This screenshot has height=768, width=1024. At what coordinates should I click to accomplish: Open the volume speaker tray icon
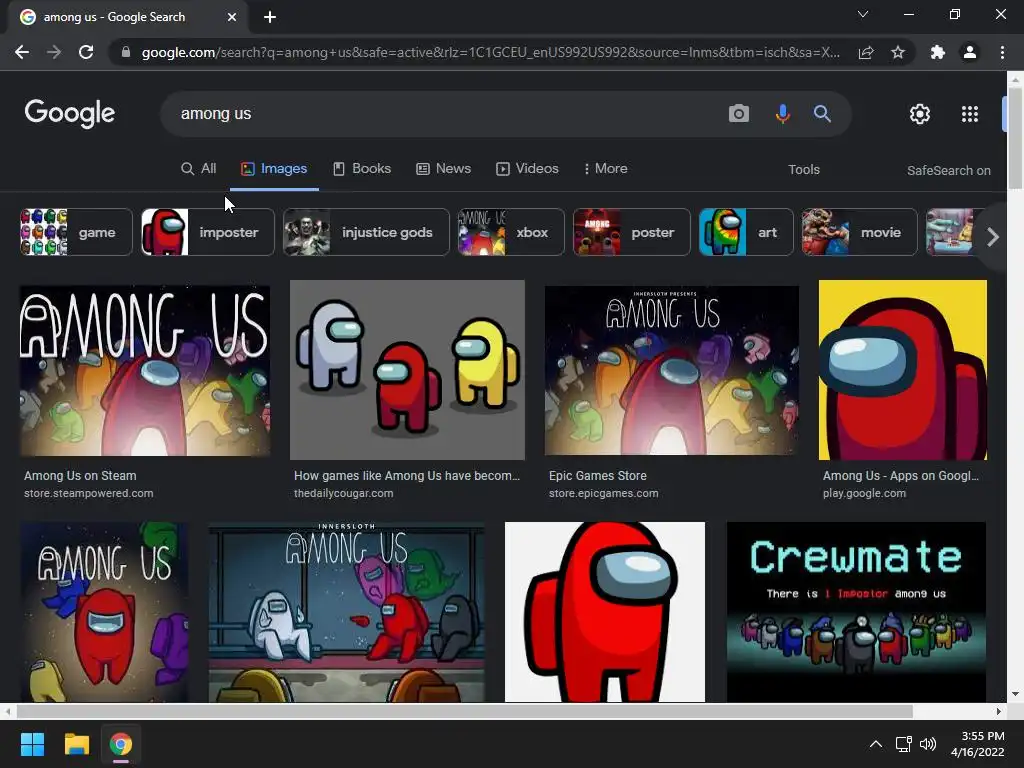(927, 744)
